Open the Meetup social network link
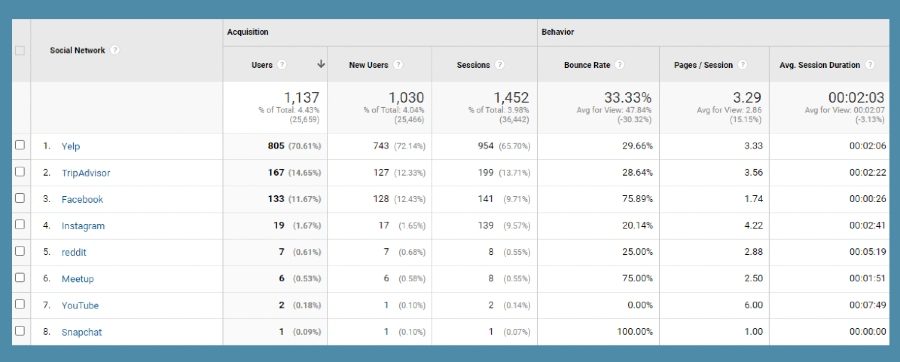Image resolution: width=900 pixels, height=362 pixels. [77, 279]
